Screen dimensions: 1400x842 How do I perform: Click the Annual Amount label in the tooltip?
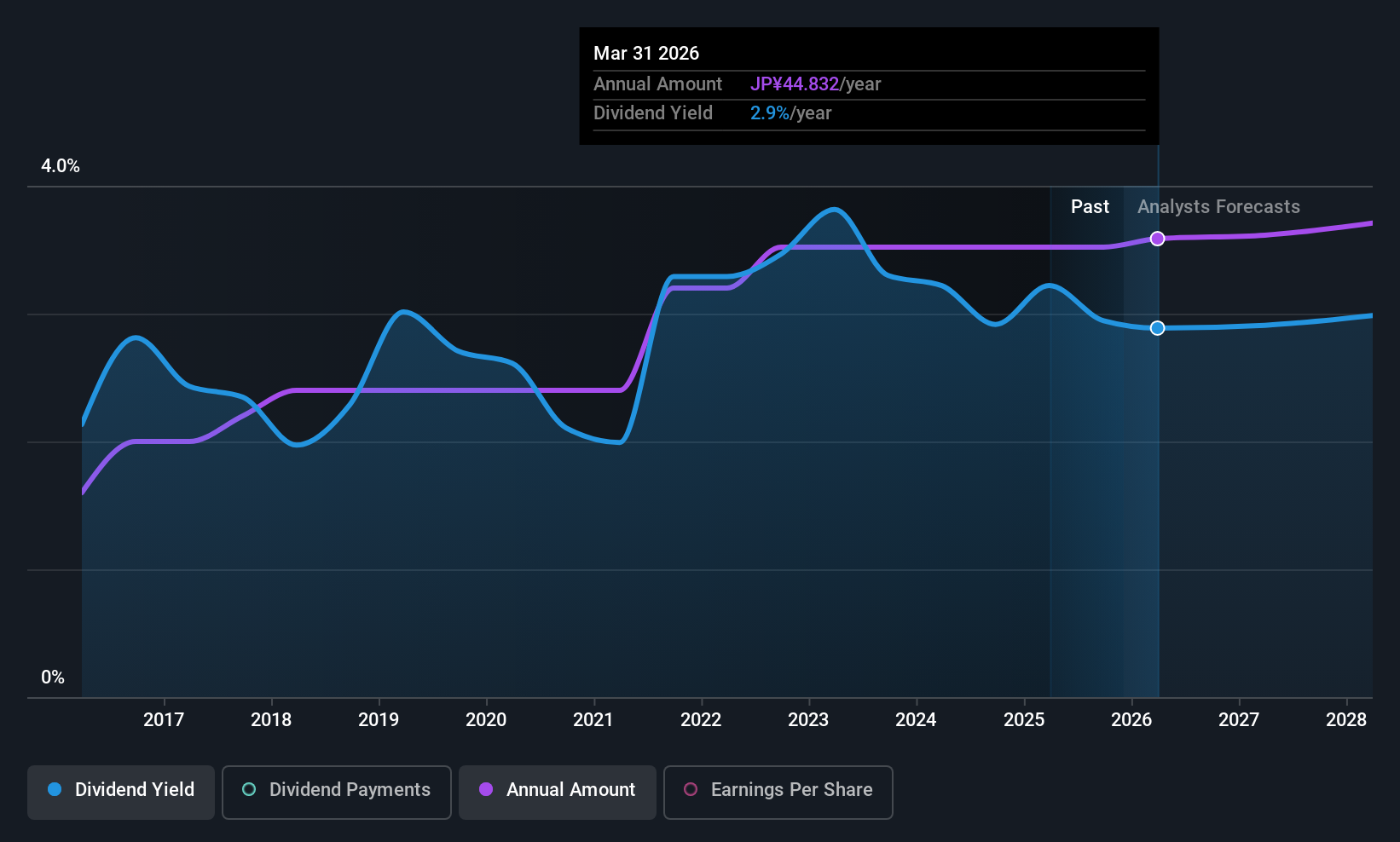(x=657, y=84)
